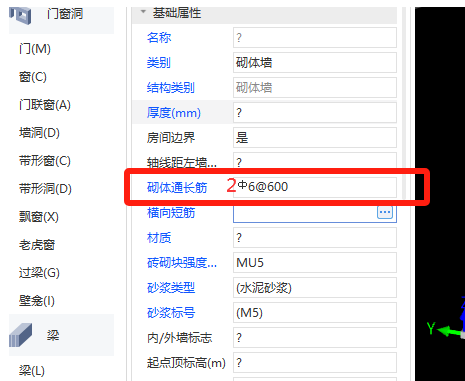
Task: Click the 砖砌块强度 value MU5
Action: [315, 262]
